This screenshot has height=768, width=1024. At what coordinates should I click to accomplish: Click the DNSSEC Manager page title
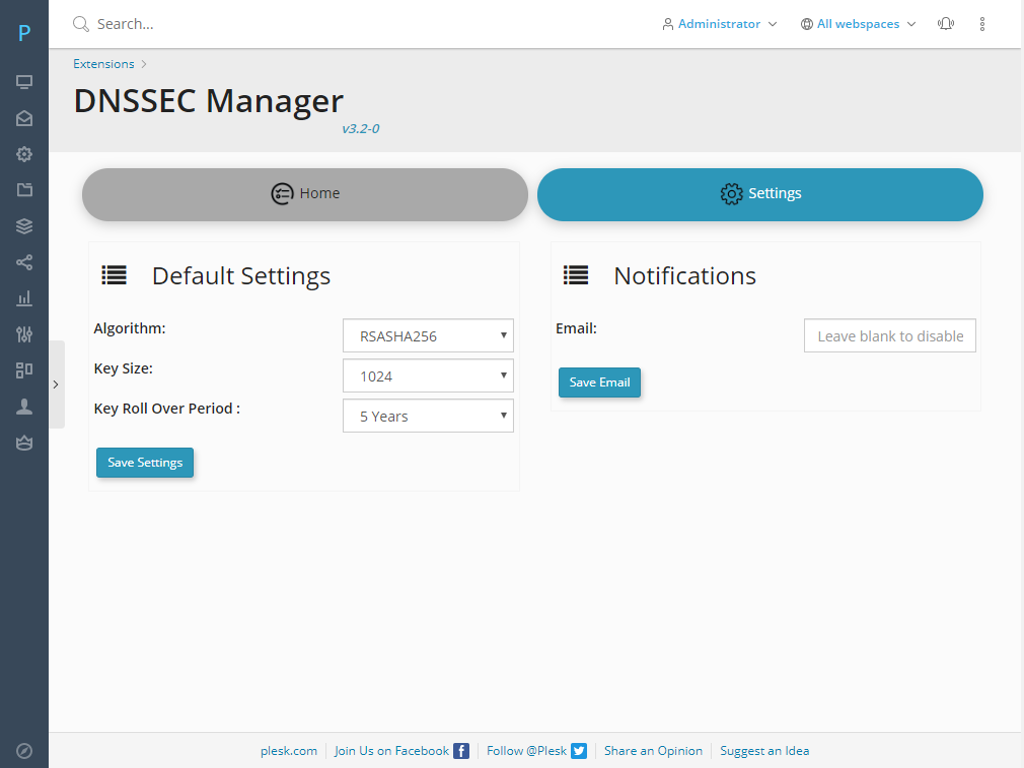[x=208, y=101]
